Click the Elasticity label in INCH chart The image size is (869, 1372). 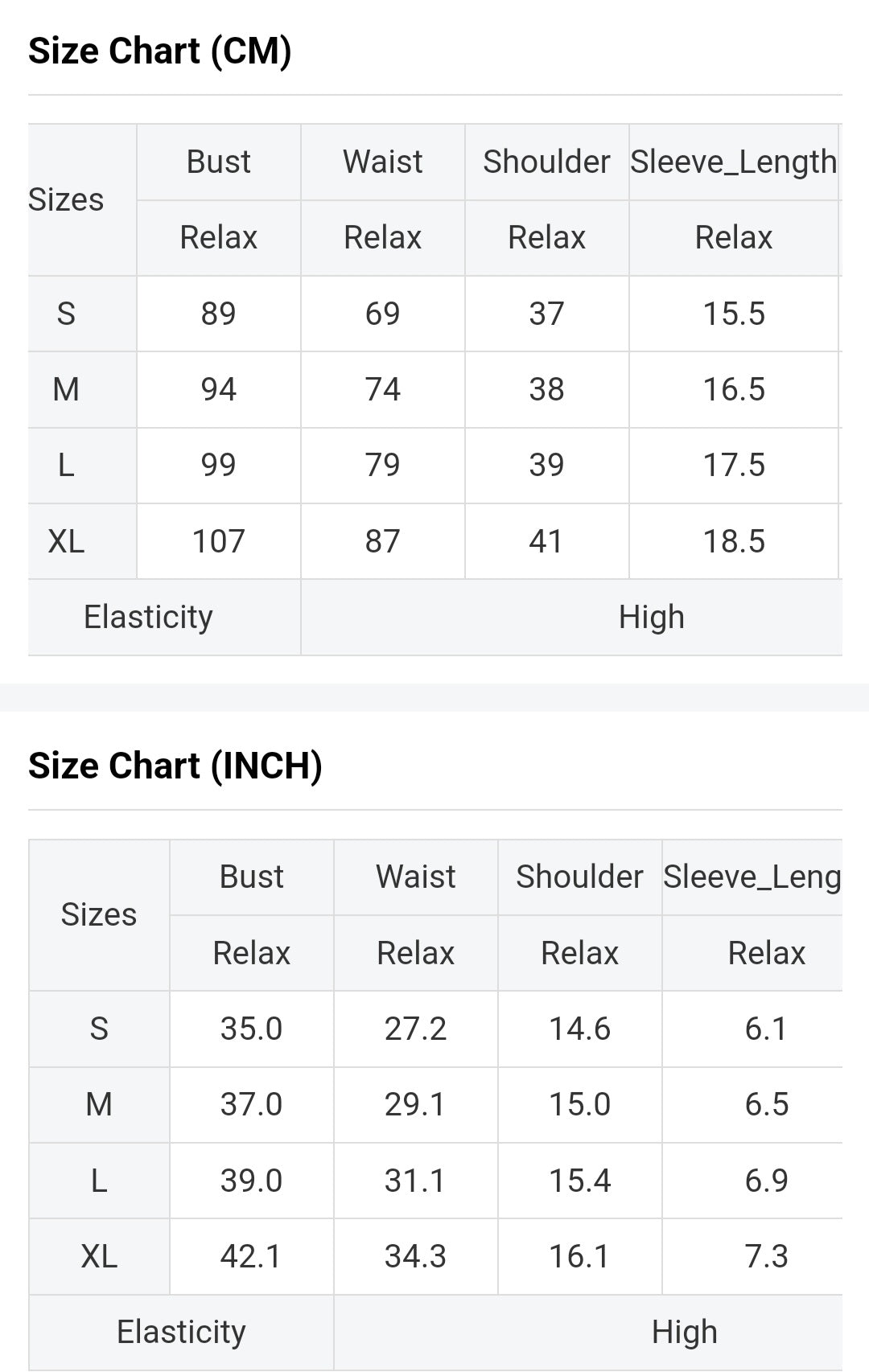tap(181, 1332)
